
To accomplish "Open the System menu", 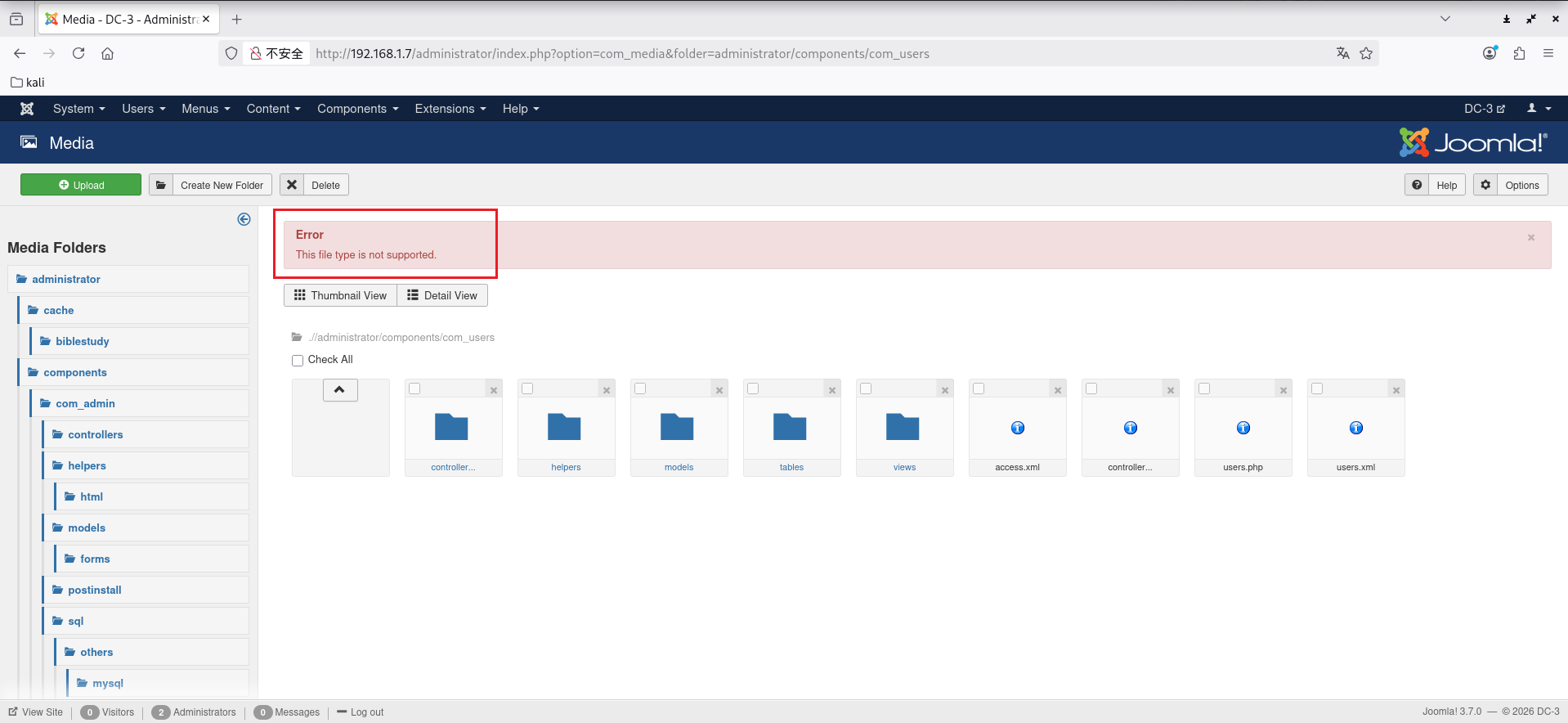I will coord(78,109).
